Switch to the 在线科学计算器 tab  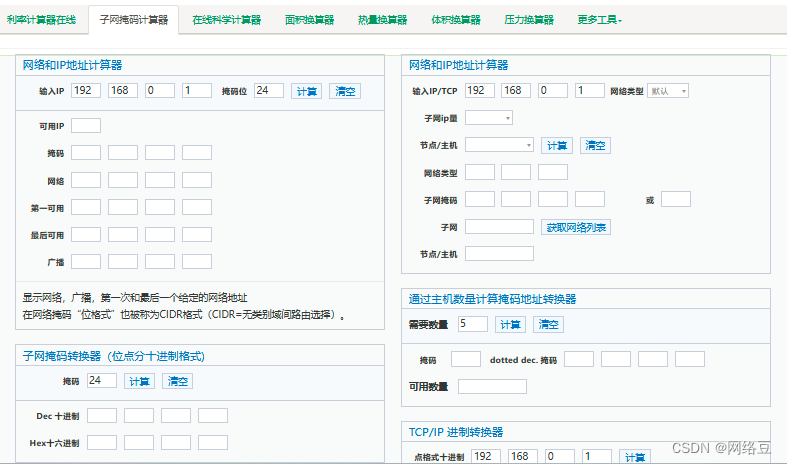click(226, 19)
